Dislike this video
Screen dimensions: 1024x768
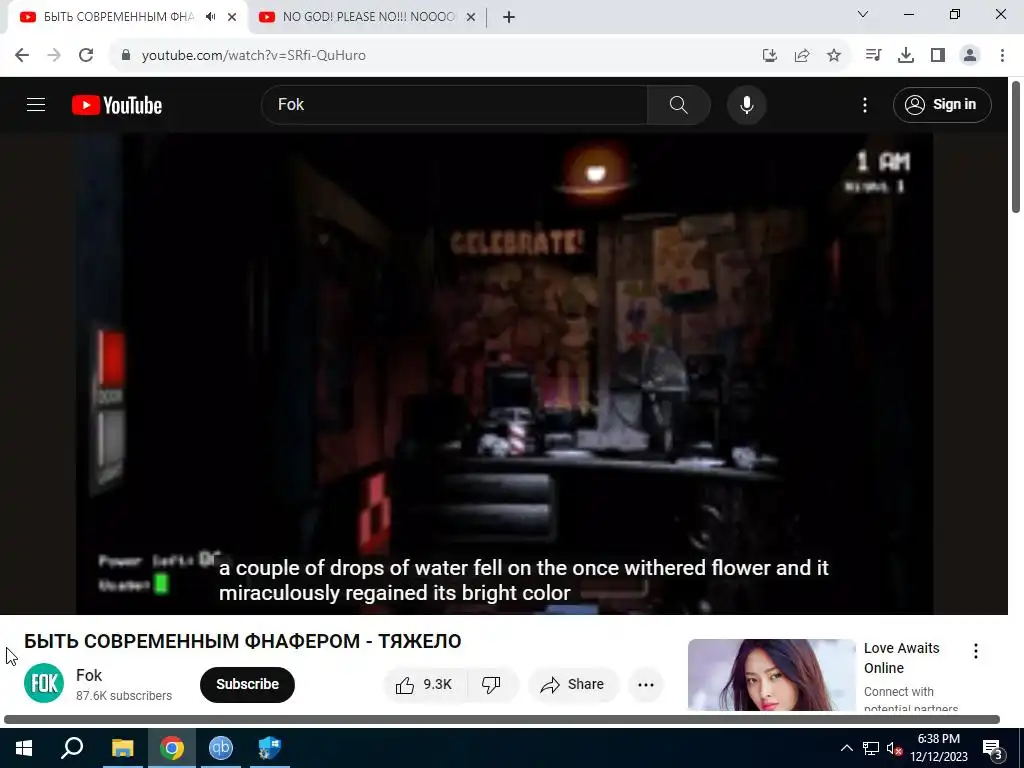[x=492, y=684]
